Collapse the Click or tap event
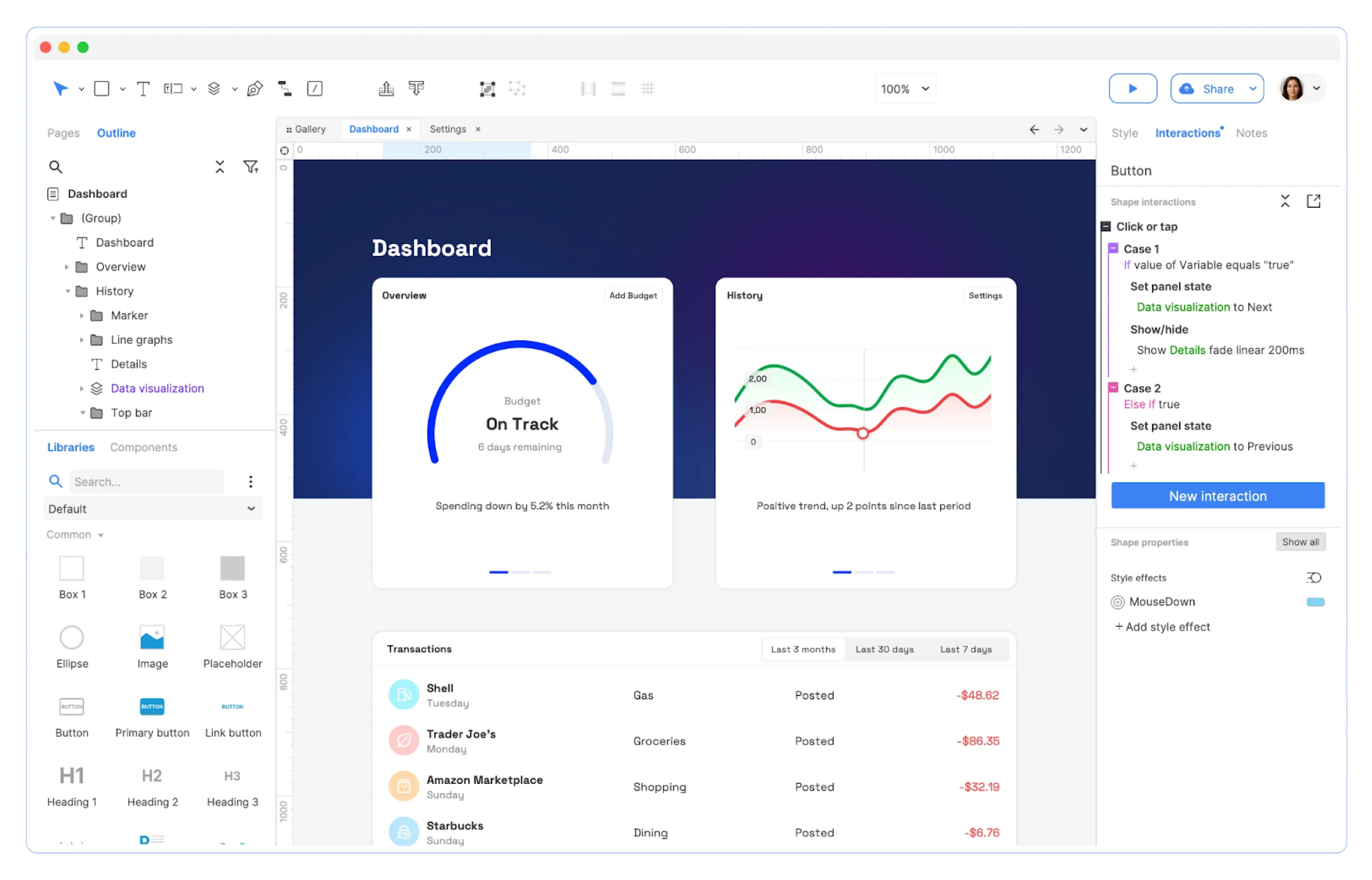1372x880 pixels. pyautogui.click(x=1106, y=227)
